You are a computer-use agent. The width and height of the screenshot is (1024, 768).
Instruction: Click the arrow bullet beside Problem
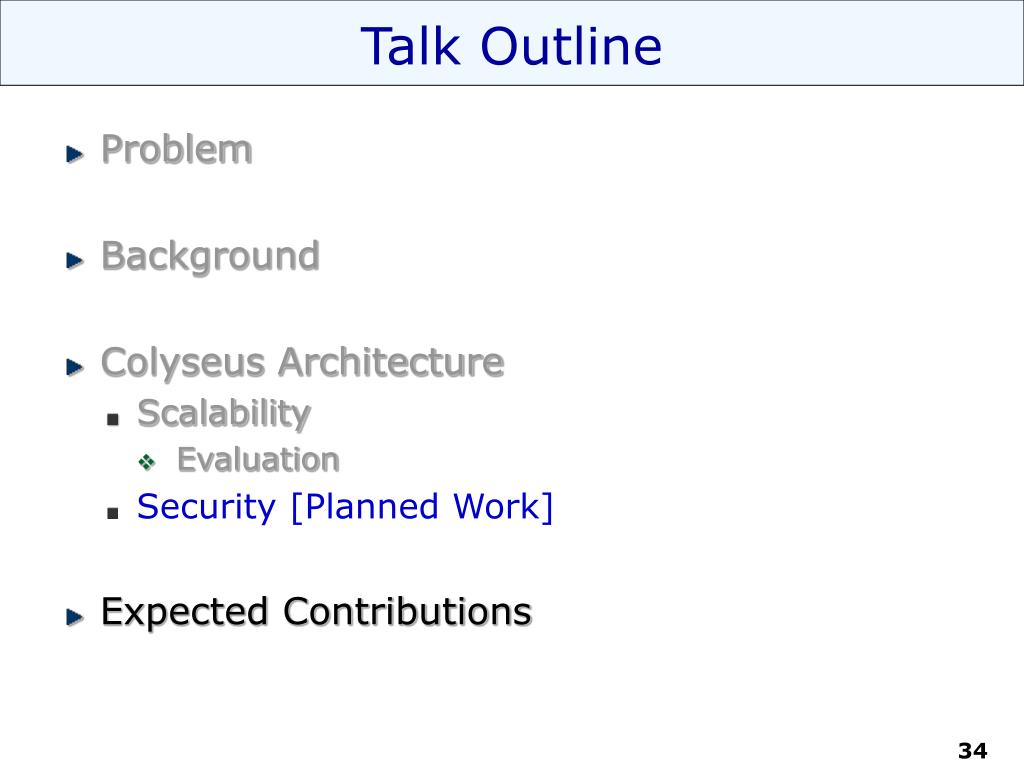point(75,154)
